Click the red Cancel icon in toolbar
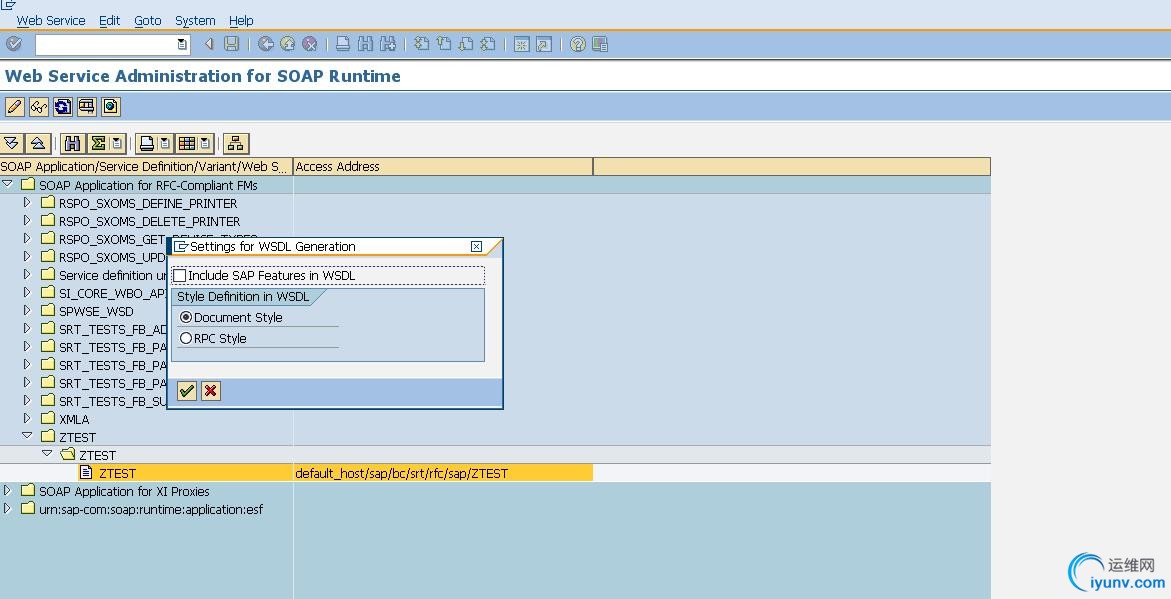 [309, 44]
